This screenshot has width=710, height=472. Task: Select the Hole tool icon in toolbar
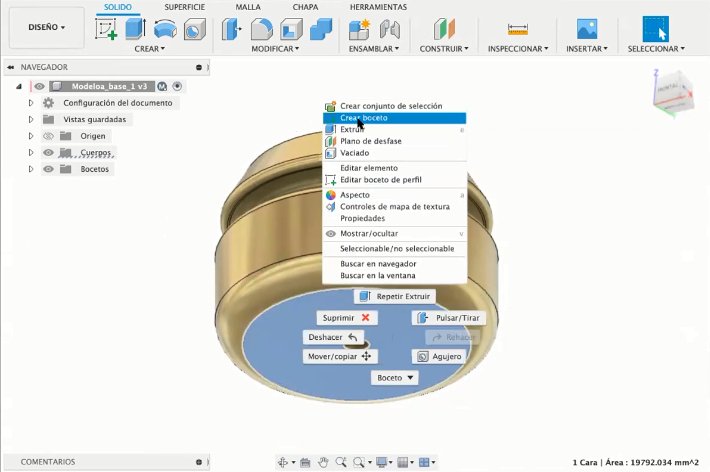195,30
